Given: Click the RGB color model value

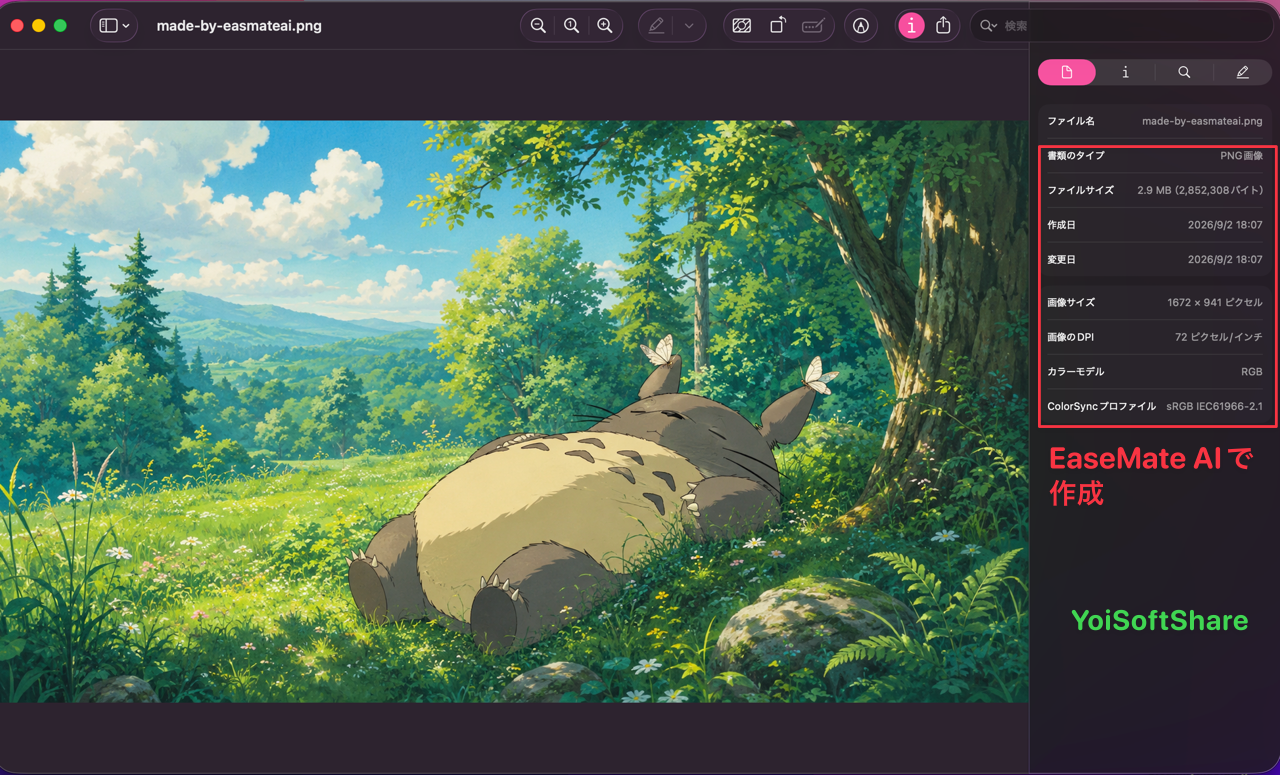Looking at the screenshot, I should pyautogui.click(x=1252, y=372).
